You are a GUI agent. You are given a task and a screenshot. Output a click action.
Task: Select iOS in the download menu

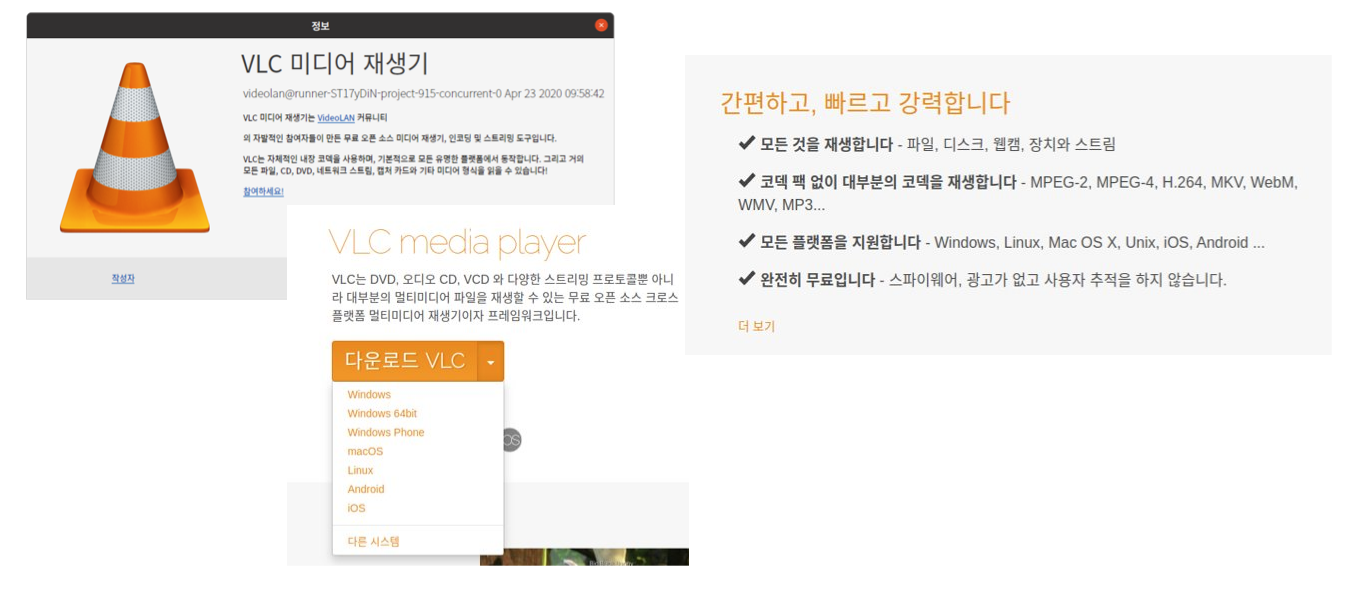point(356,508)
